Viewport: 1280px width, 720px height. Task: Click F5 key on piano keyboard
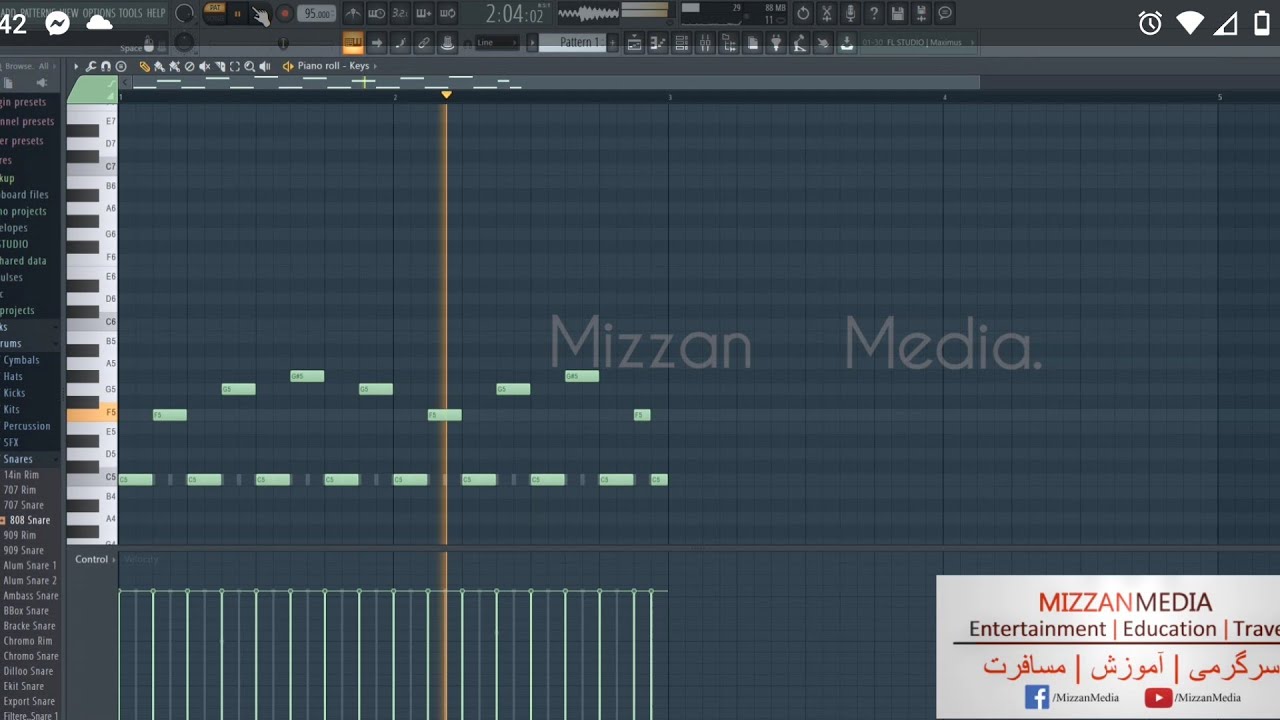coord(92,412)
